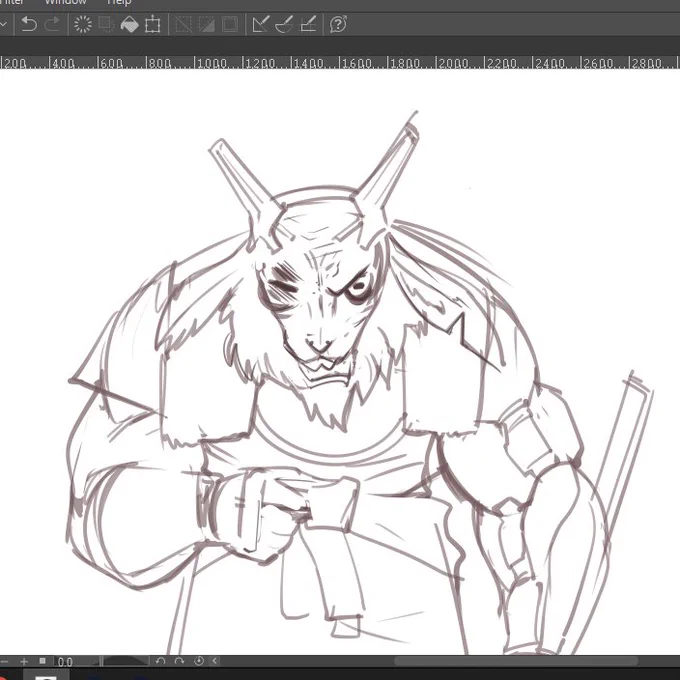Viewport: 680px width, 680px height.
Task: Click Invert Selected Area icon
Action: pos(206,24)
